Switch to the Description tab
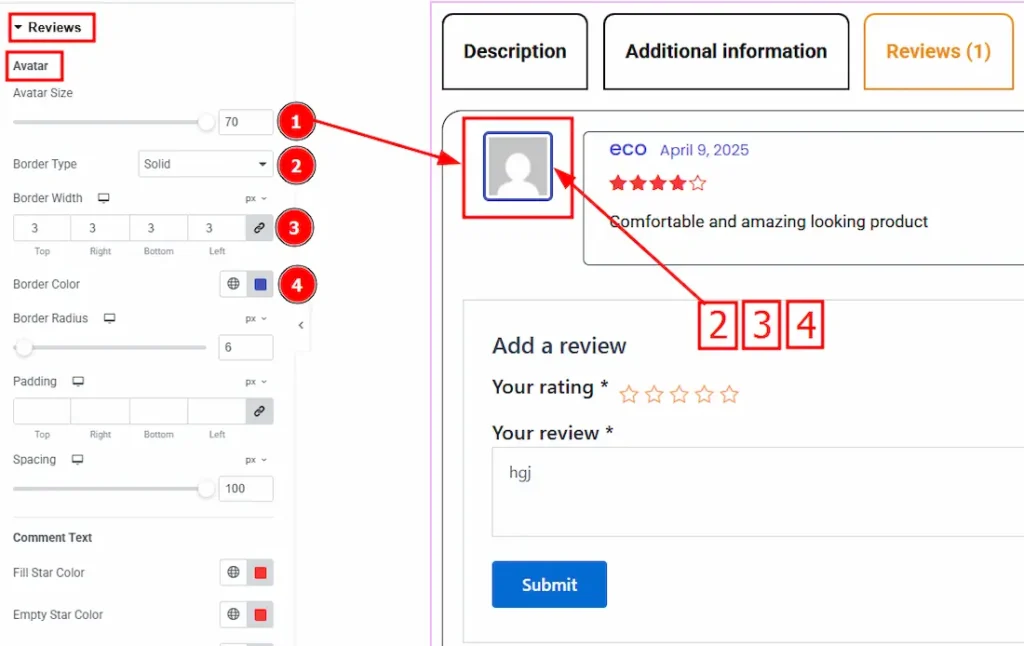The height and width of the screenshot is (646, 1024). point(514,51)
